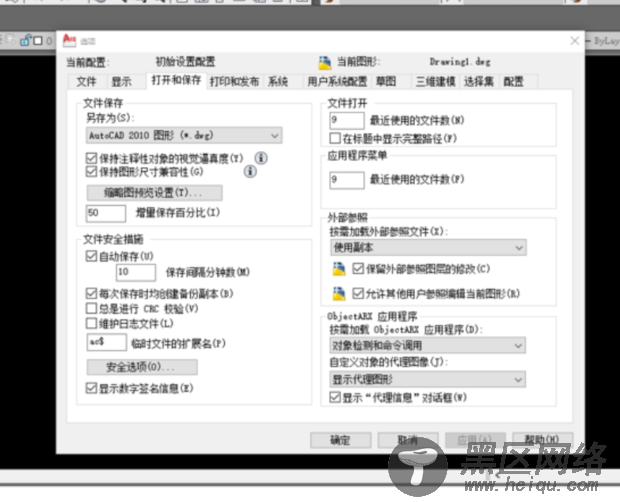Toggle 显示"代理信息"对话框 checkbox
The height and width of the screenshot is (502, 620).
[335, 397]
